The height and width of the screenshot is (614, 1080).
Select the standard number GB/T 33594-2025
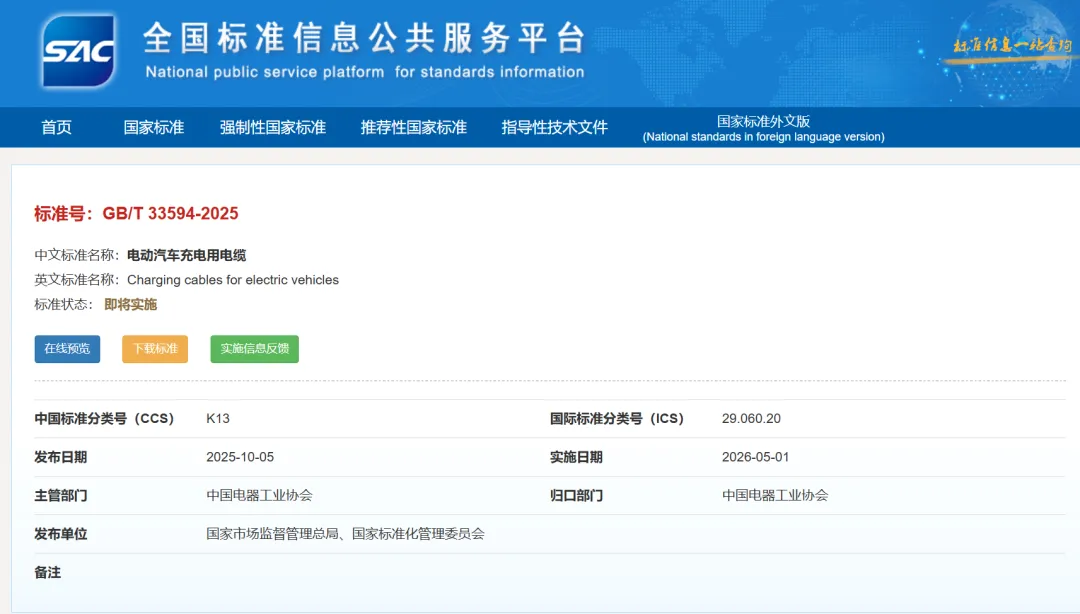170,214
